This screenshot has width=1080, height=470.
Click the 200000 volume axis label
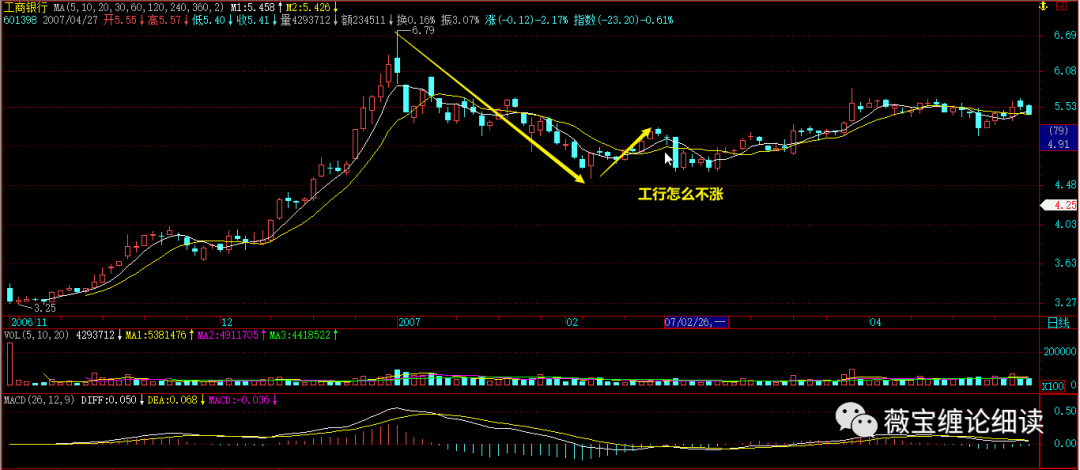pyautogui.click(x=1061, y=351)
